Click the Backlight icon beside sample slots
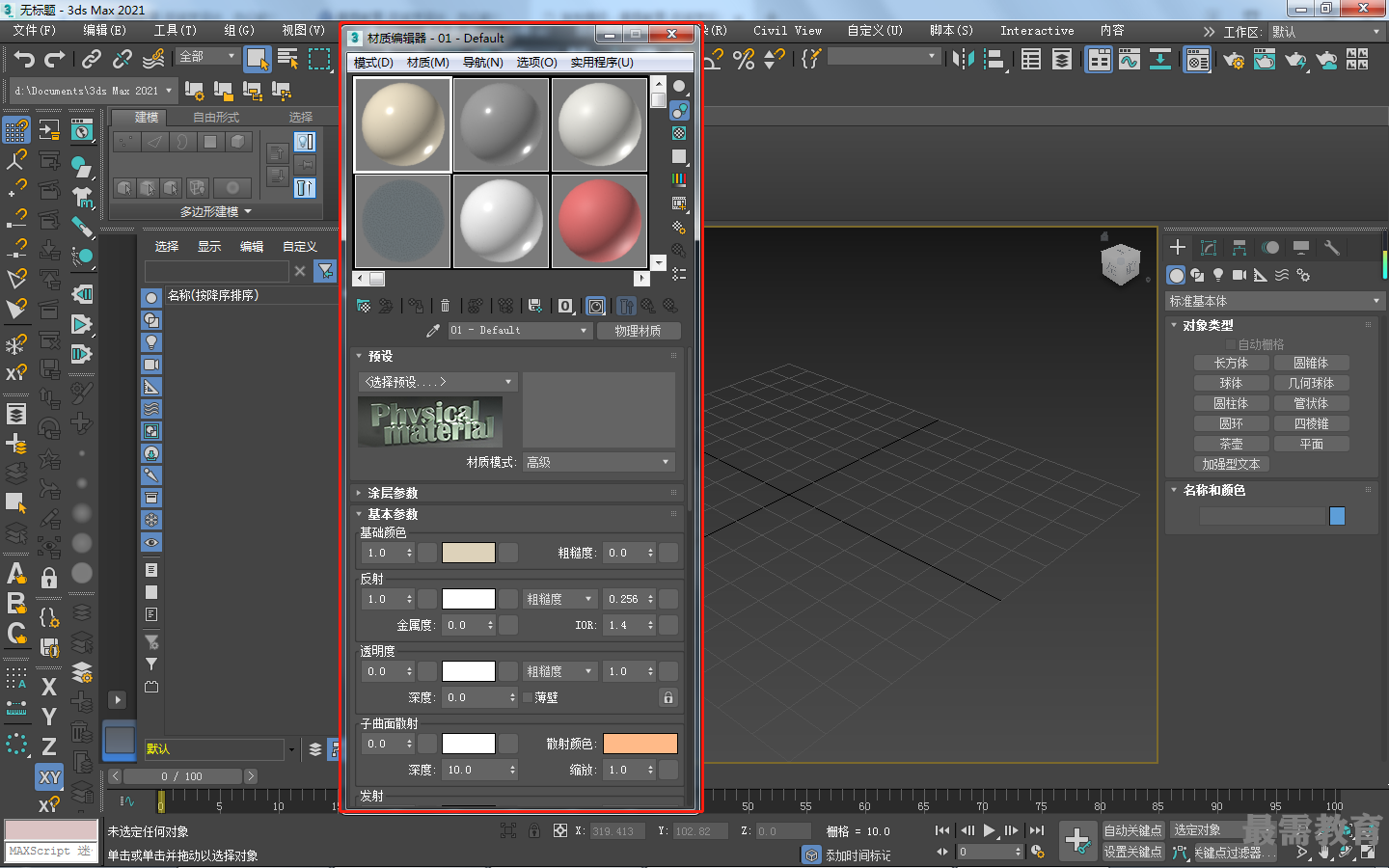 point(679,110)
